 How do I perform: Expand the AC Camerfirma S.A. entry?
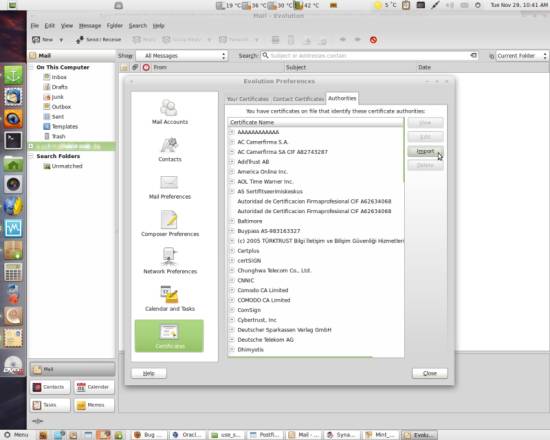coord(232,142)
